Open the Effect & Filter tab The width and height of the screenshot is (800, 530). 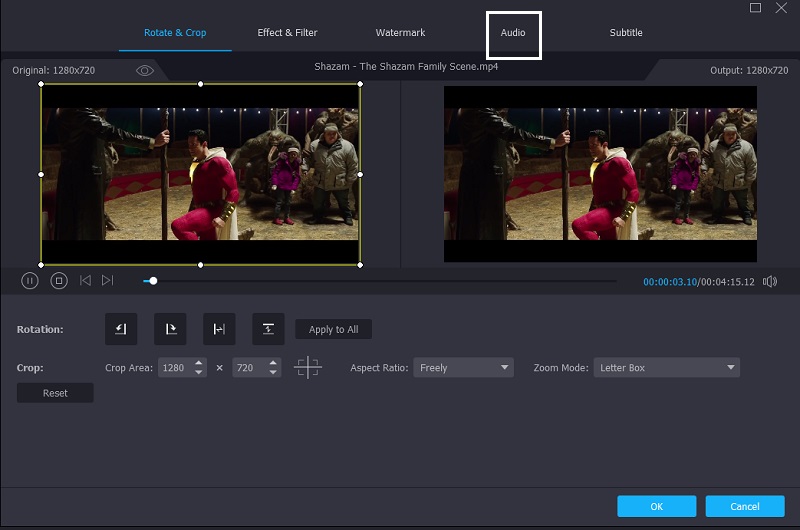(x=287, y=33)
